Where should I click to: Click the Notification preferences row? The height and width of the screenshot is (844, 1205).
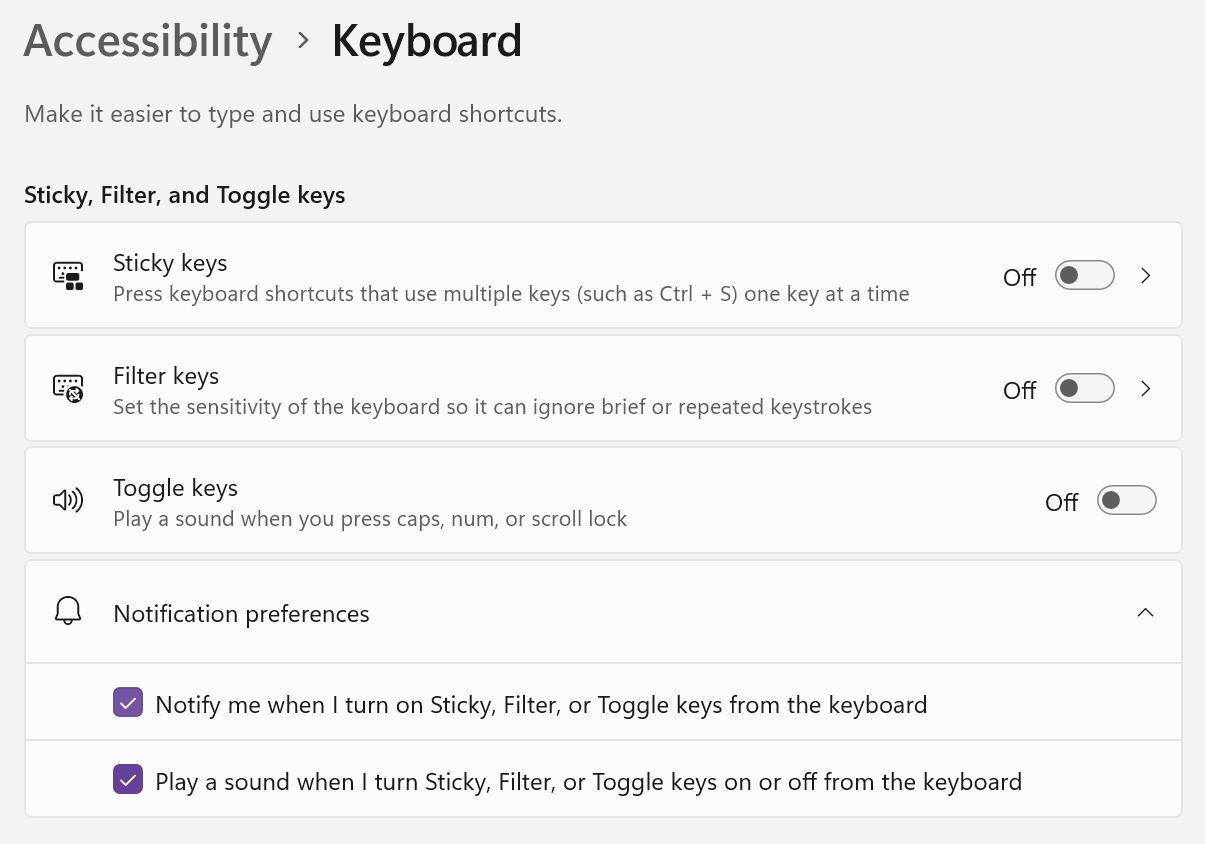pos(600,612)
